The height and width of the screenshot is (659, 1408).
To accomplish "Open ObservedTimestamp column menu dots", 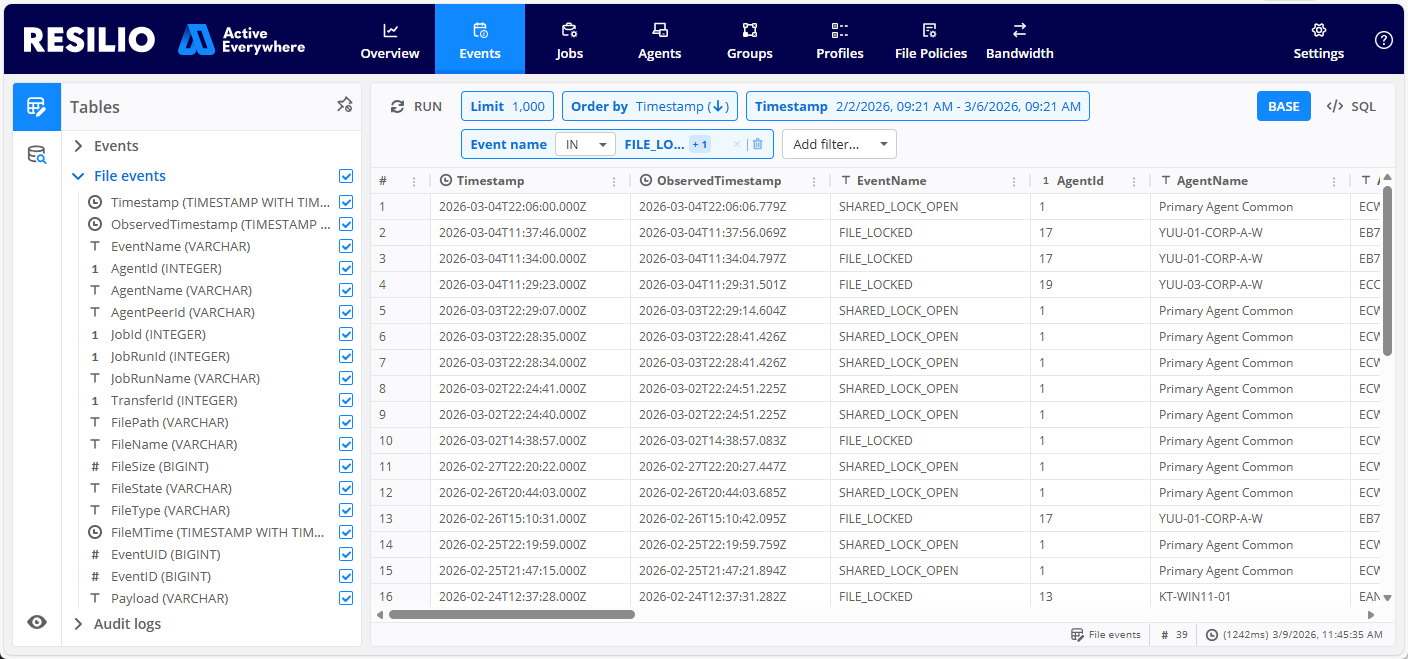I will click(x=814, y=181).
